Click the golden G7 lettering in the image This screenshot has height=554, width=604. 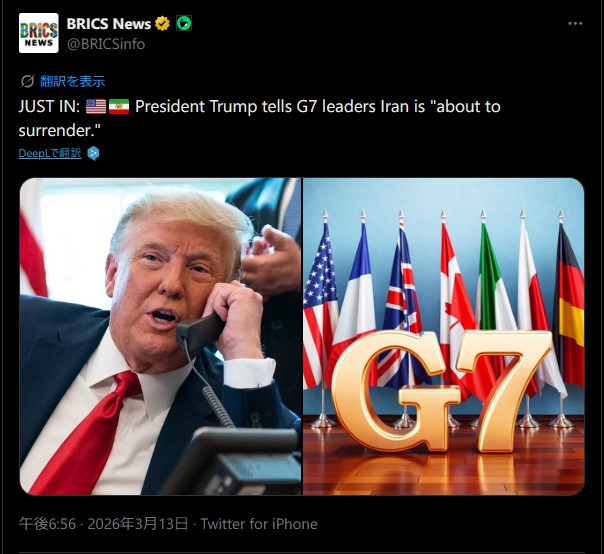tap(441, 391)
